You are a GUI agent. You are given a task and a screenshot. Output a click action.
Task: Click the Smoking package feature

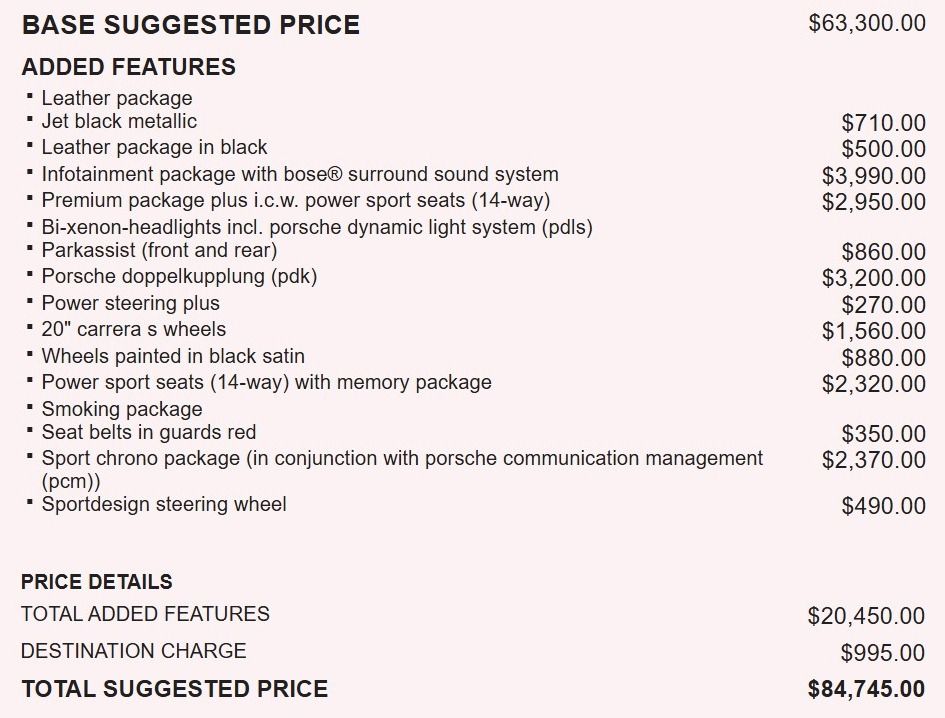[122, 409]
